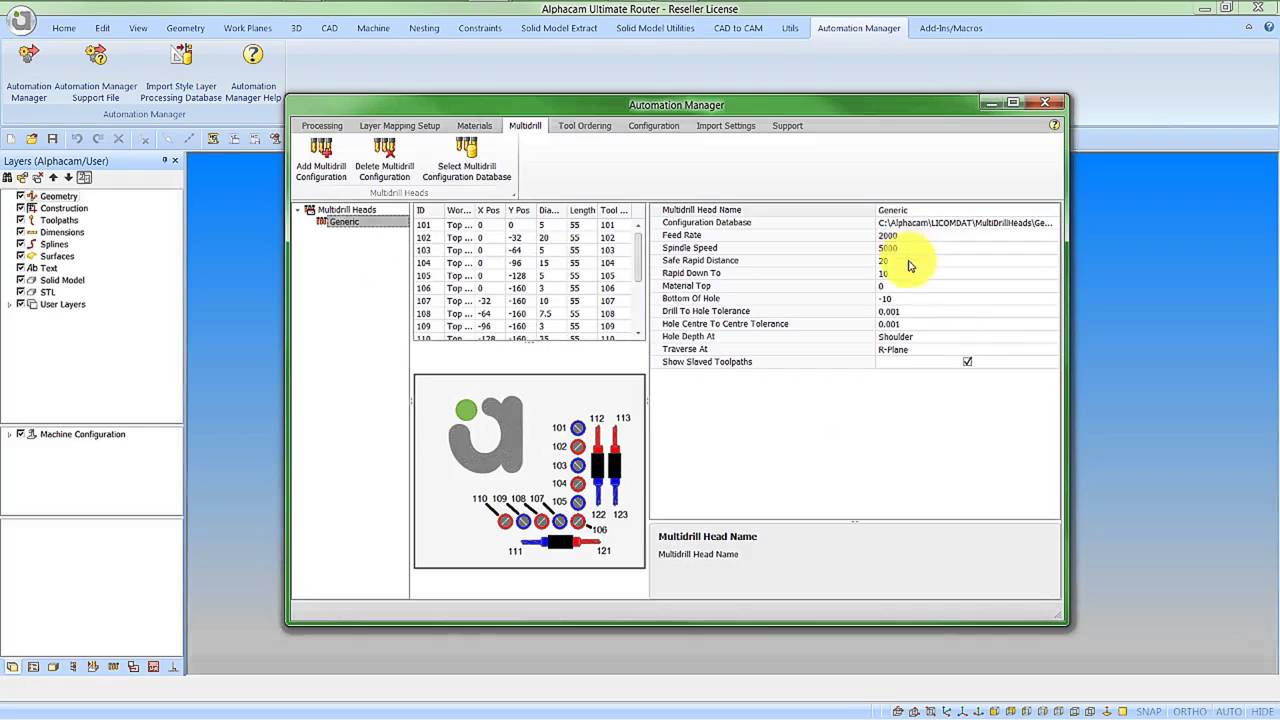Open the Geometry ribbon tab
The width and height of the screenshot is (1280, 720).
[186, 28]
